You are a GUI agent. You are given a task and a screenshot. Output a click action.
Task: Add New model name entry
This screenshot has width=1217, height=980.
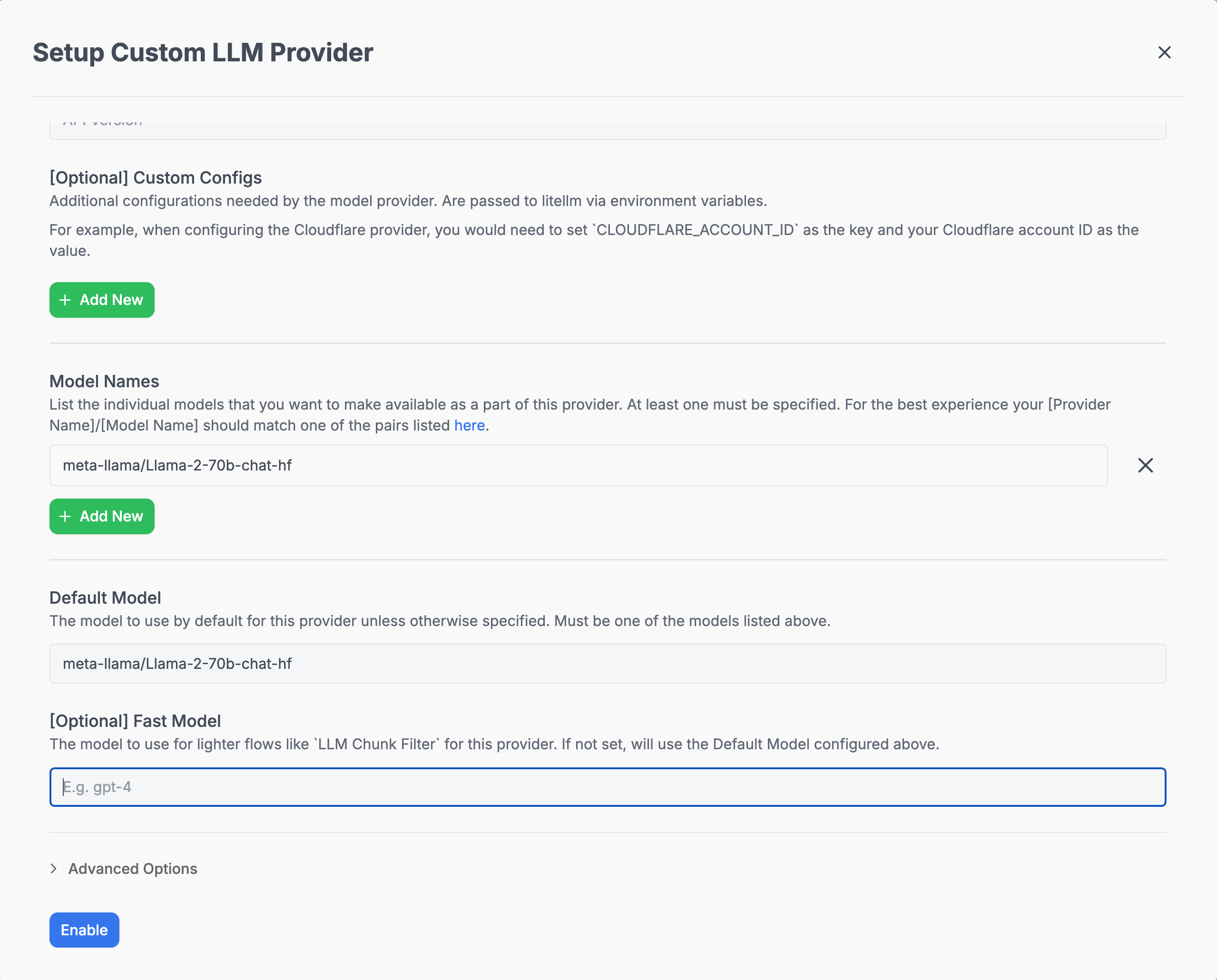[x=102, y=516]
